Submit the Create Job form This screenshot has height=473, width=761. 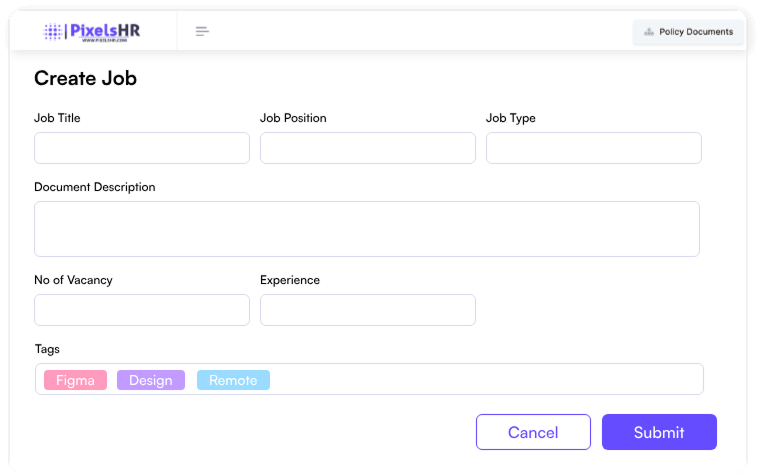click(x=659, y=432)
